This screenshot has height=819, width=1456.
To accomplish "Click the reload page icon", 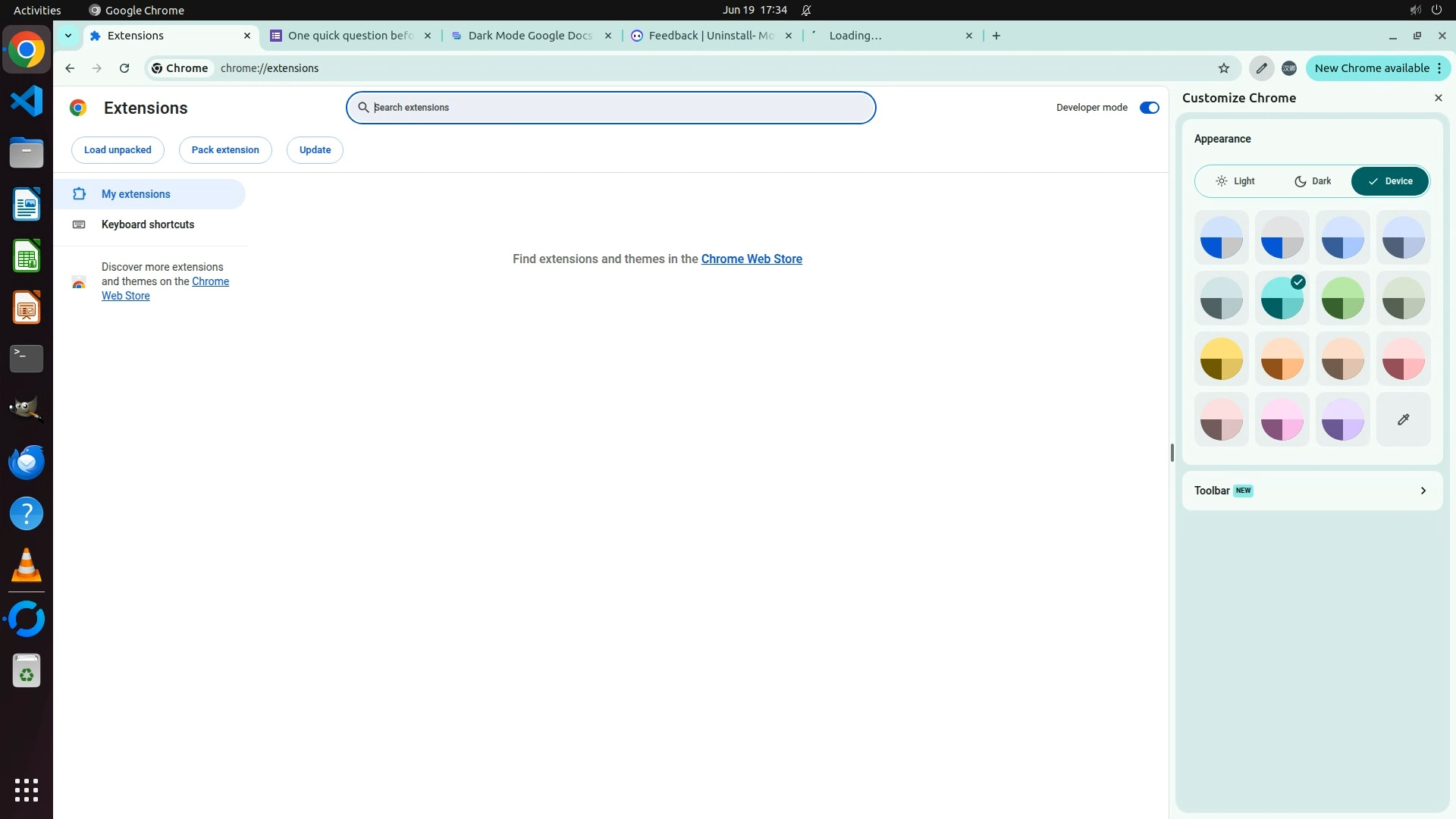I will (124, 68).
